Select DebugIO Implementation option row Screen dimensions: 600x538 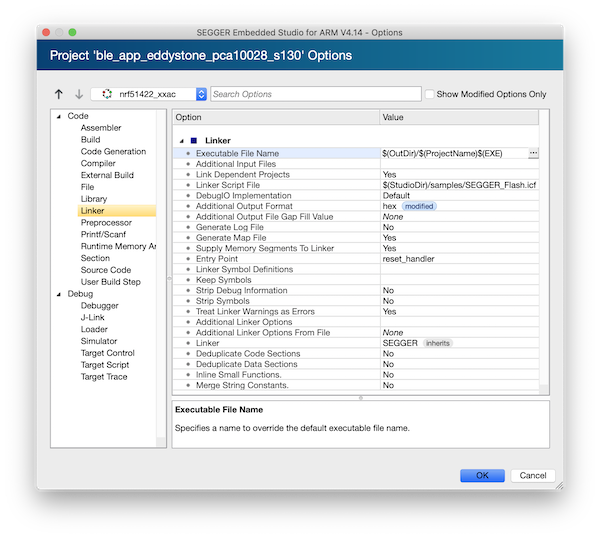(356, 196)
